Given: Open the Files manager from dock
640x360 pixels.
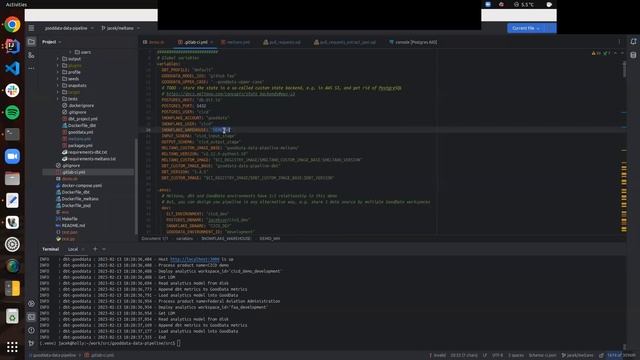Looking at the screenshot, I should [12, 178].
